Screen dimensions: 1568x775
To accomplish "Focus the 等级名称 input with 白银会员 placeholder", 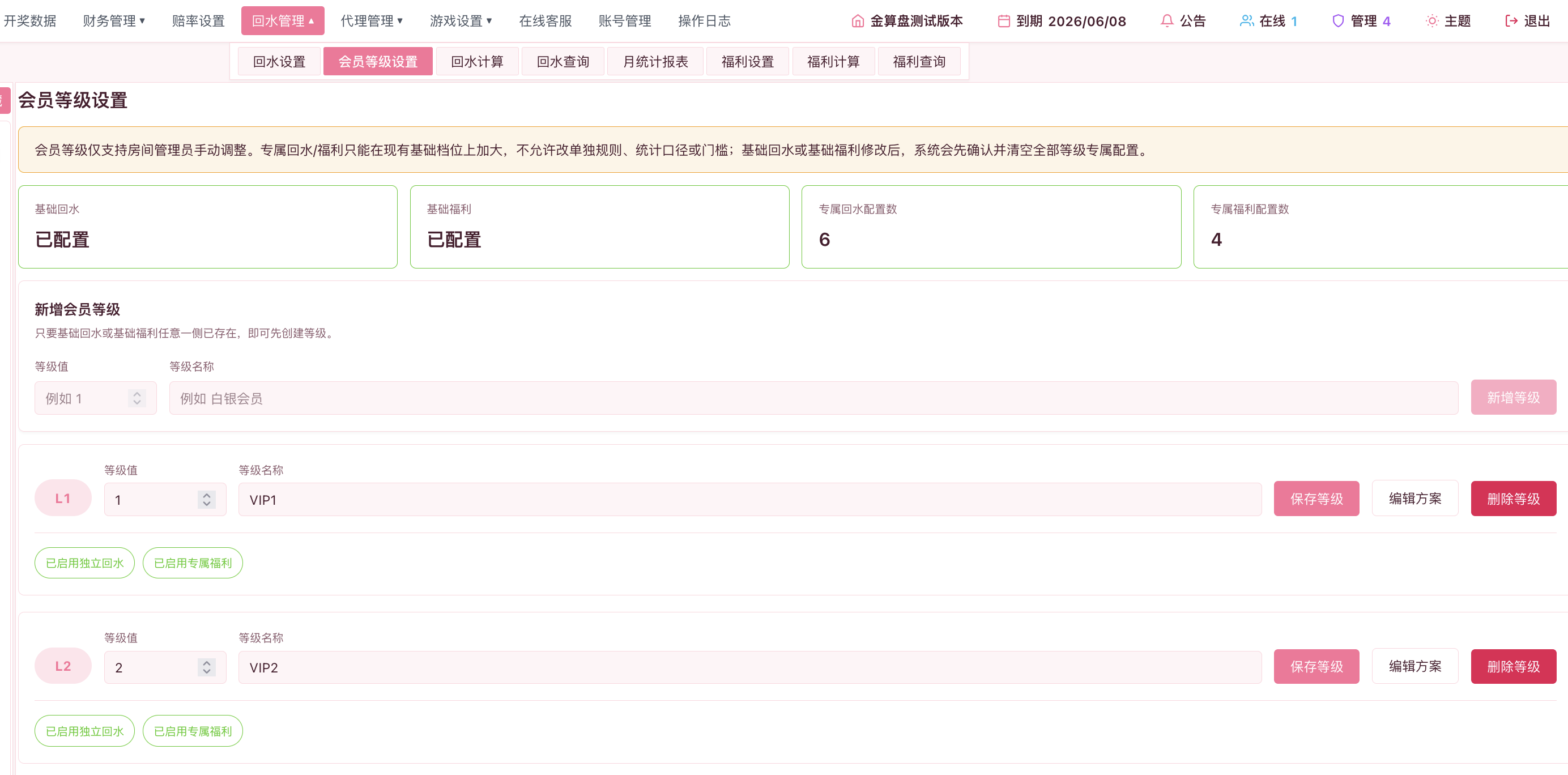I will click(x=814, y=398).
